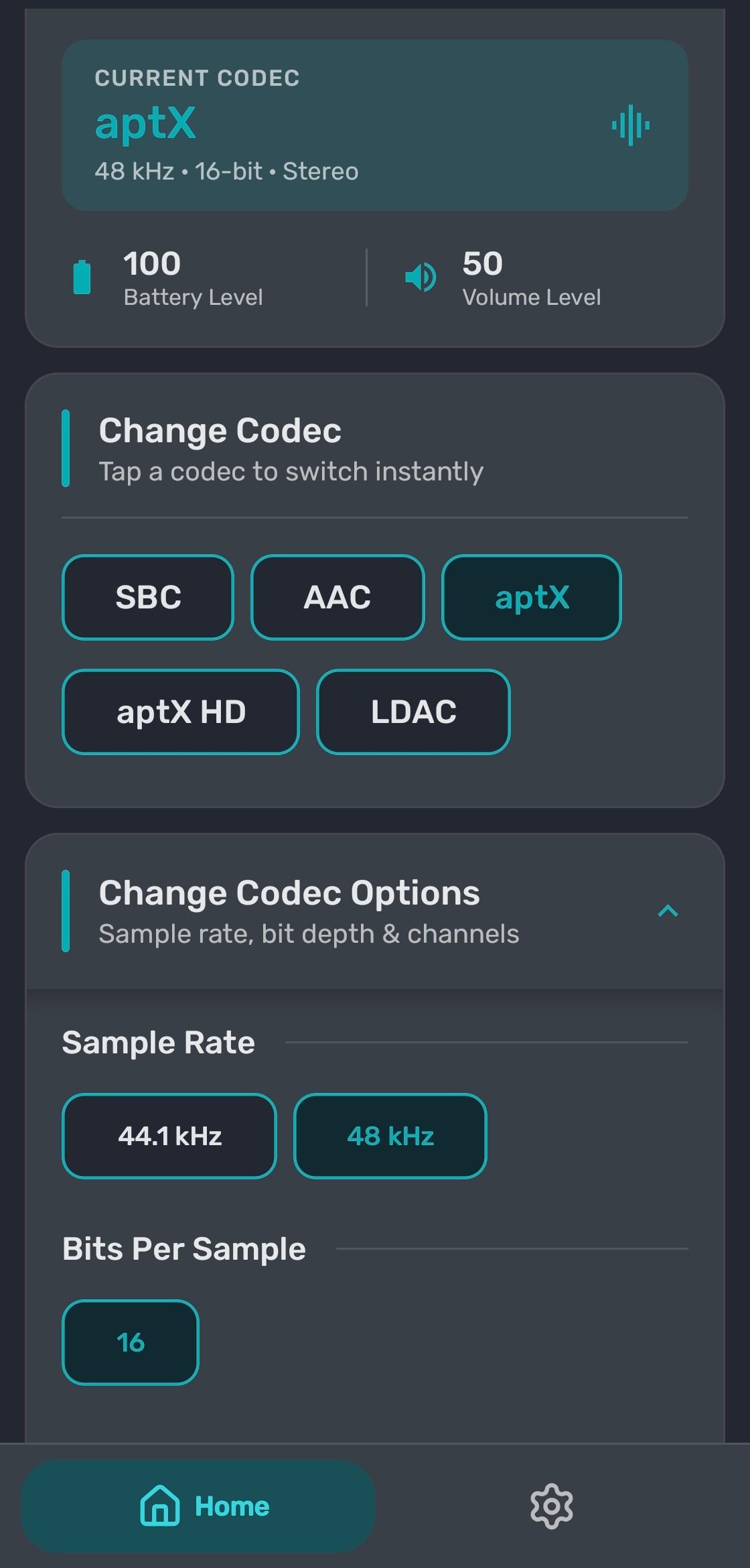
Task: Select the SBC codec
Action: (148, 597)
